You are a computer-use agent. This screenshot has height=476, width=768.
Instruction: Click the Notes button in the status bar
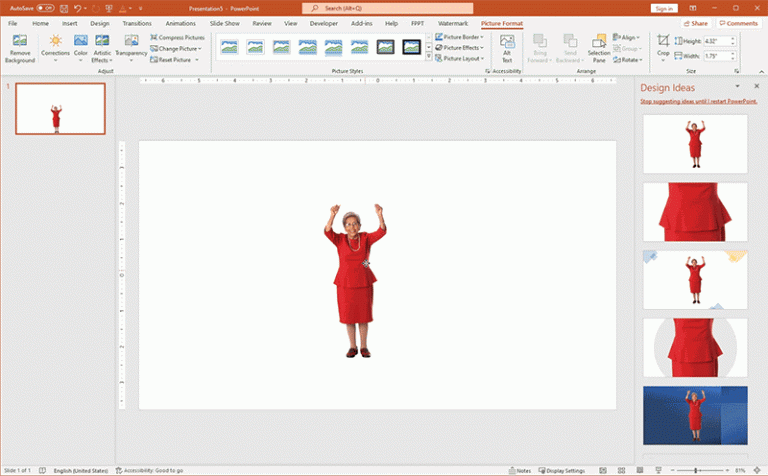pyautogui.click(x=520, y=471)
